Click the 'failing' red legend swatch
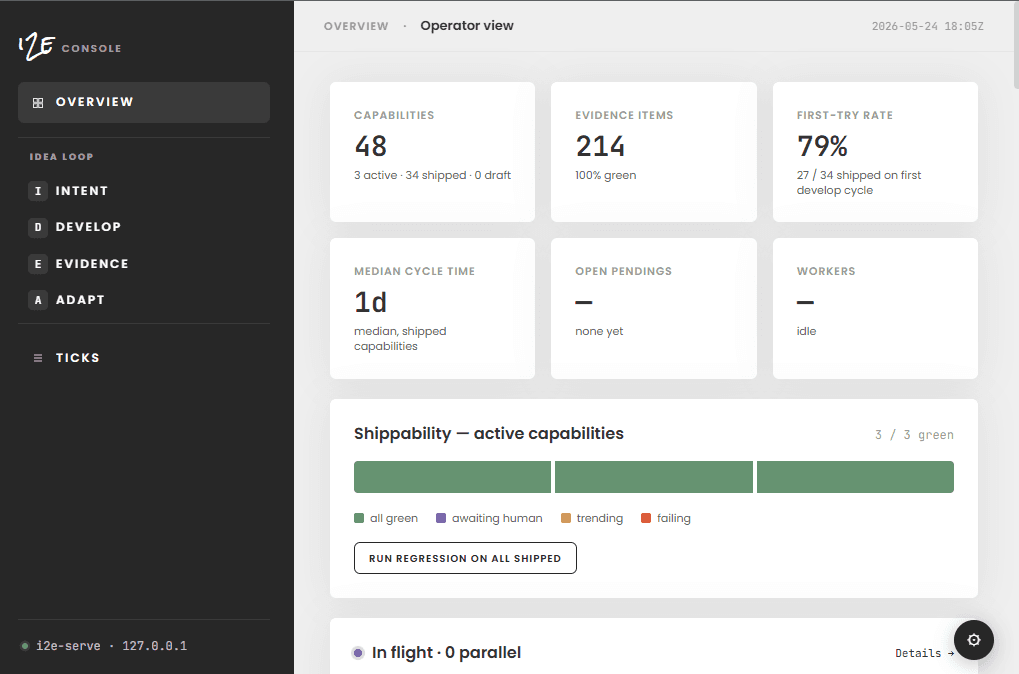The image size is (1019, 674). tap(646, 518)
